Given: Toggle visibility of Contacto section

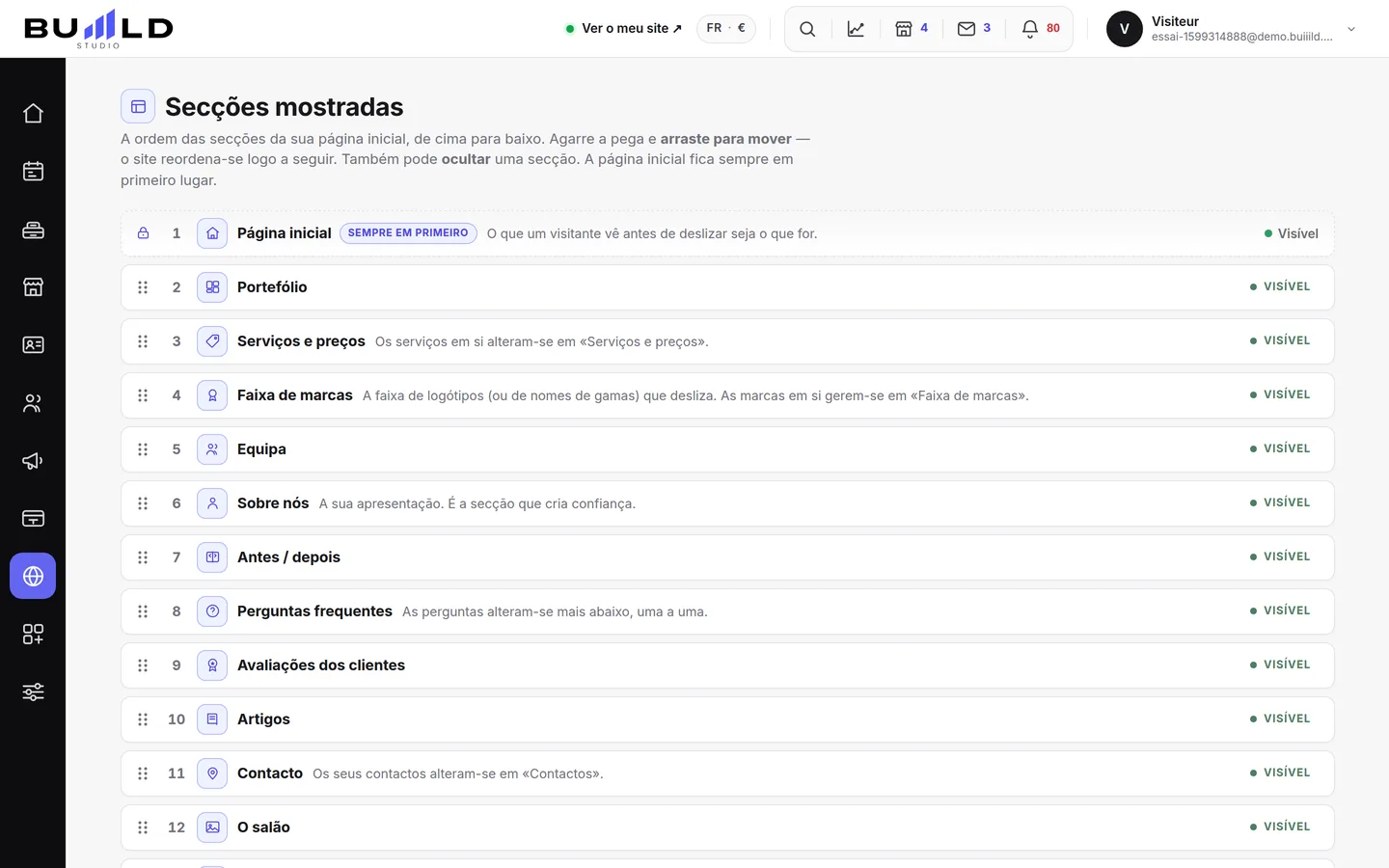Looking at the screenshot, I should tap(1280, 773).
